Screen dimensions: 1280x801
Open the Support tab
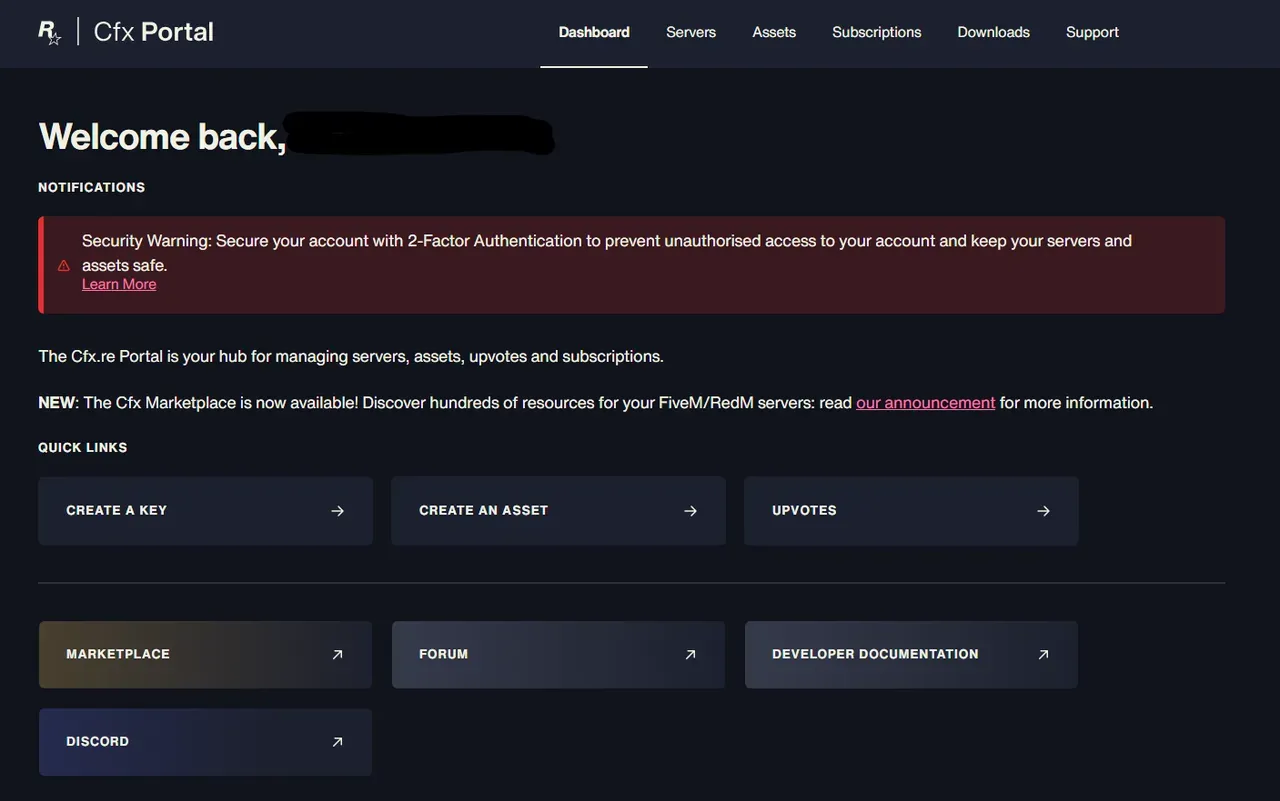click(1092, 32)
